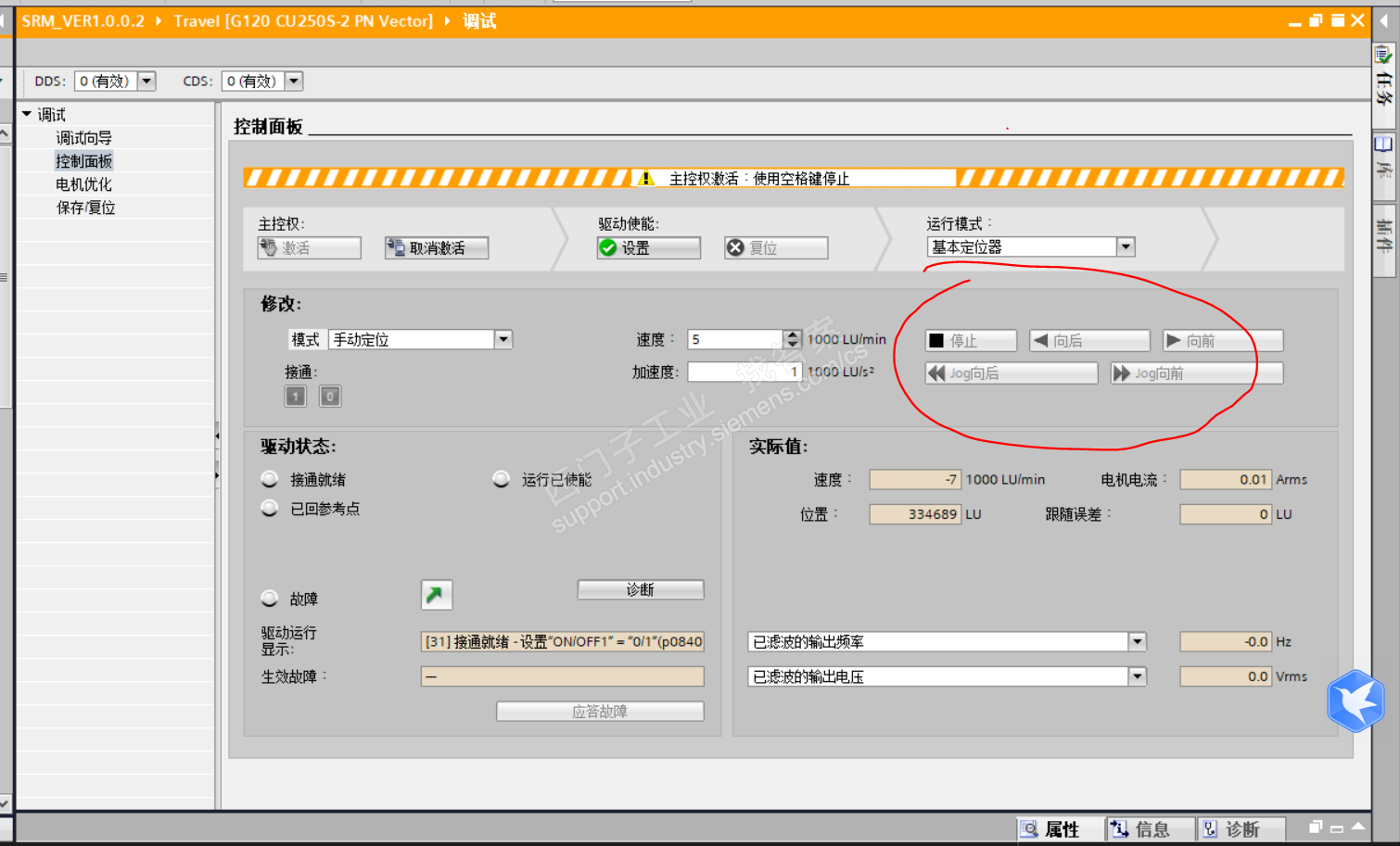This screenshot has width=1400, height=846.
Task: Click the 实际值 速度 value field
Action: pos(915,479)
